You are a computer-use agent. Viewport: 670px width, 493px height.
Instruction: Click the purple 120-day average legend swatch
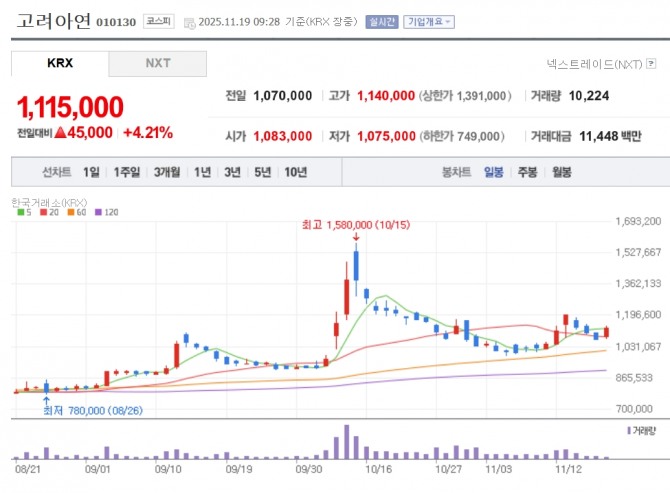(99, 212)
